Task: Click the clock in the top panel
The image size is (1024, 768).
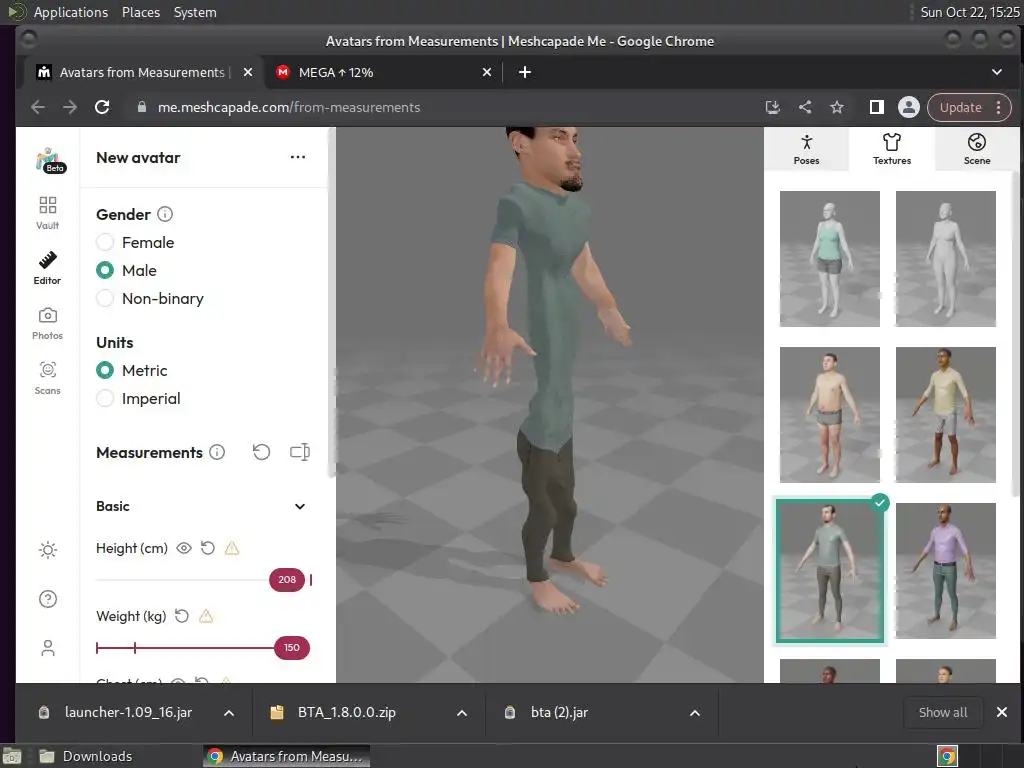Action: (x=970, y=12)
